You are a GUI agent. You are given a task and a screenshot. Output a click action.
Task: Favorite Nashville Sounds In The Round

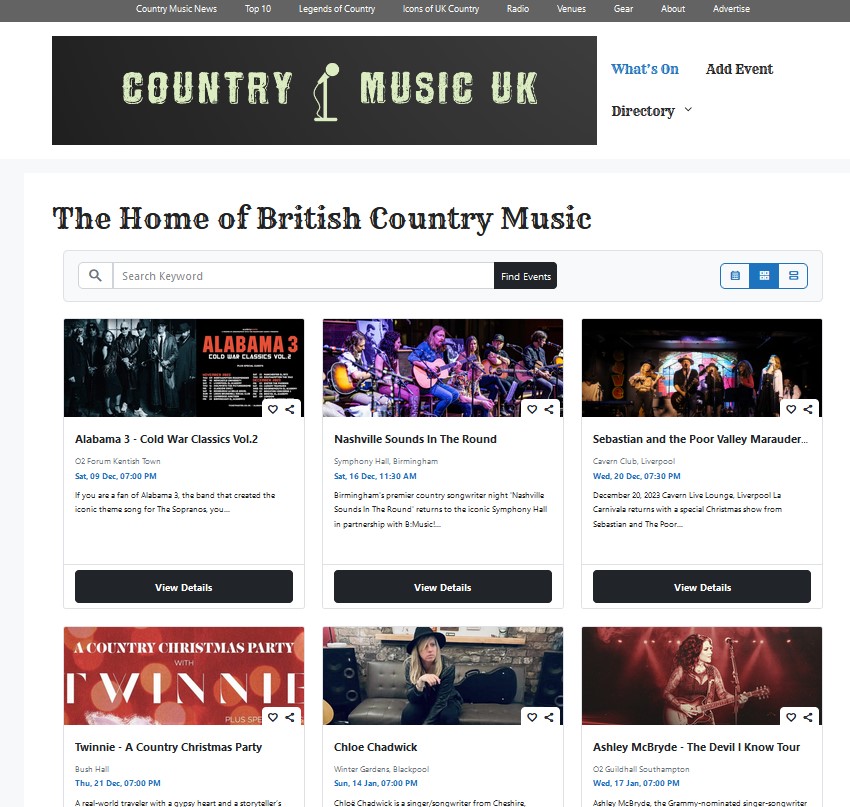click(x=532, y=409)
